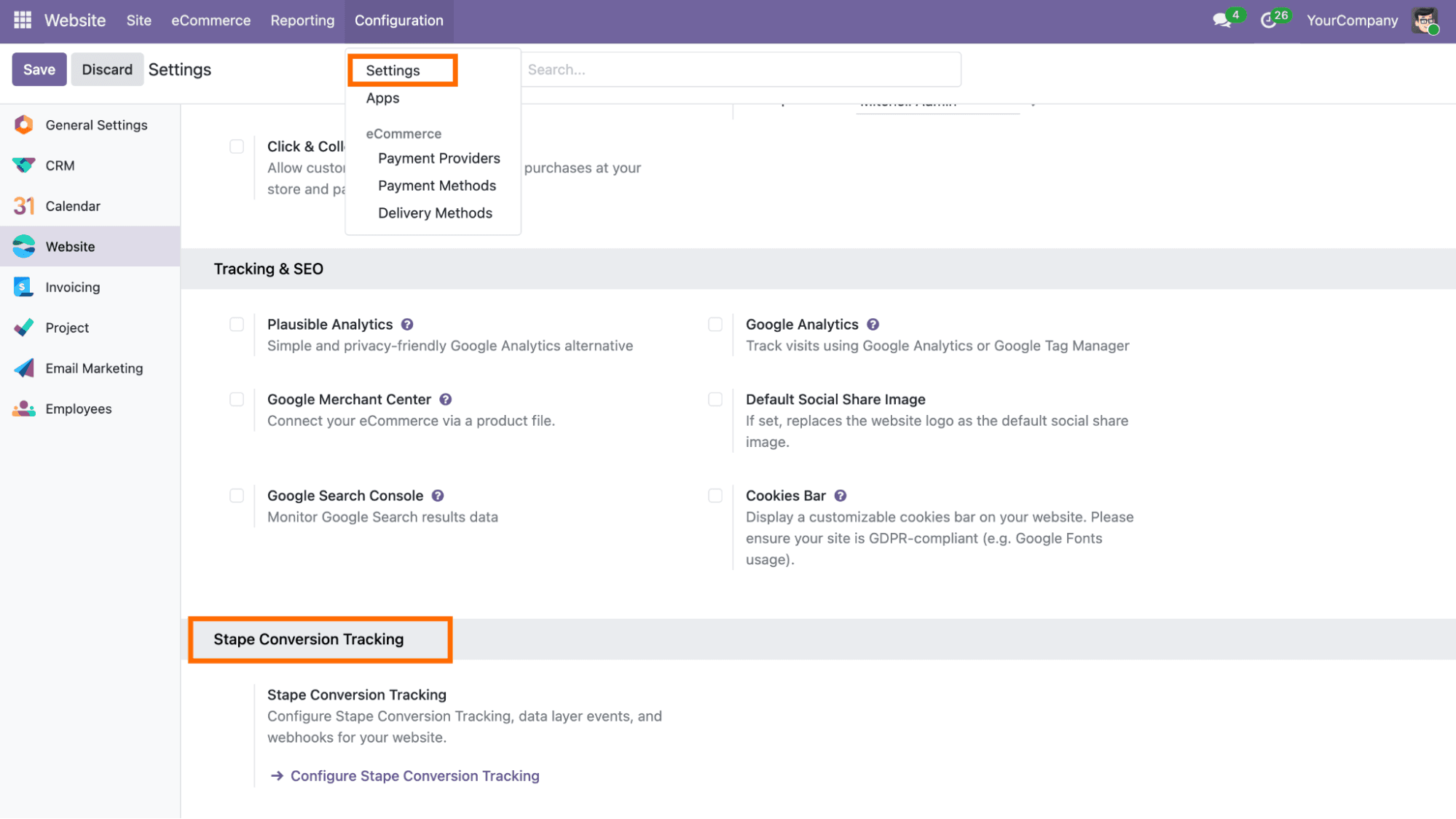The width and height of the screenshot is (1456, 819).
Task: Open the Reporting menu
Action: (x=302, y=20)
